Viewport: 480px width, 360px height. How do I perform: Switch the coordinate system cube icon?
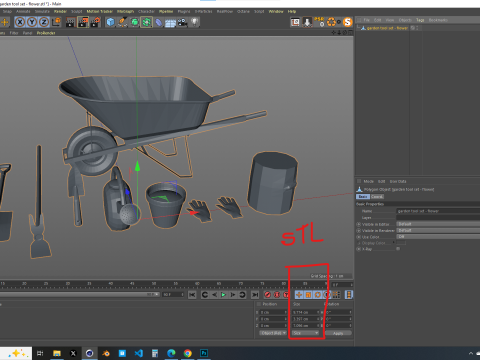pos(57,22)
